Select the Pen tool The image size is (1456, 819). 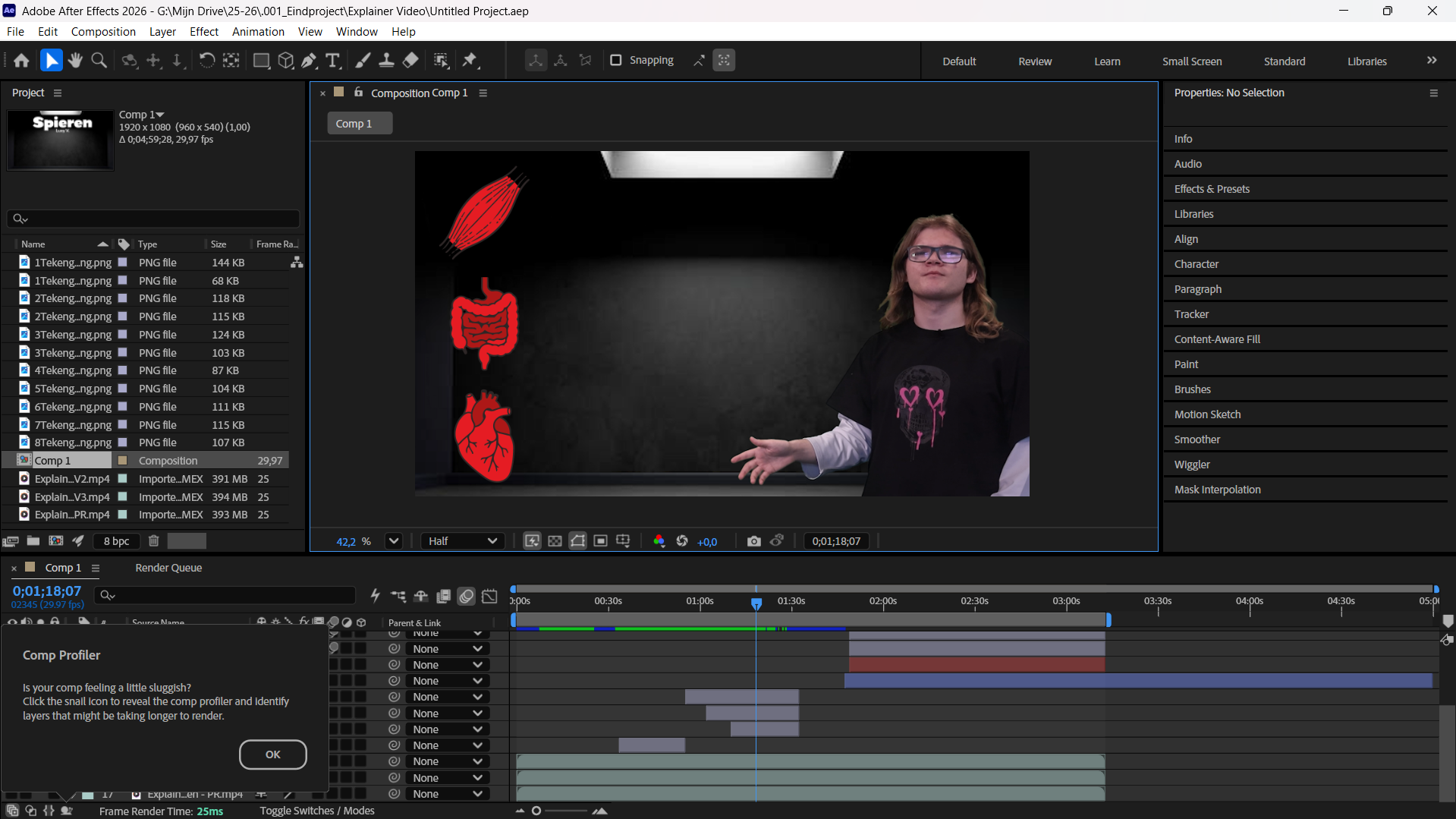(x=309, y=61)
